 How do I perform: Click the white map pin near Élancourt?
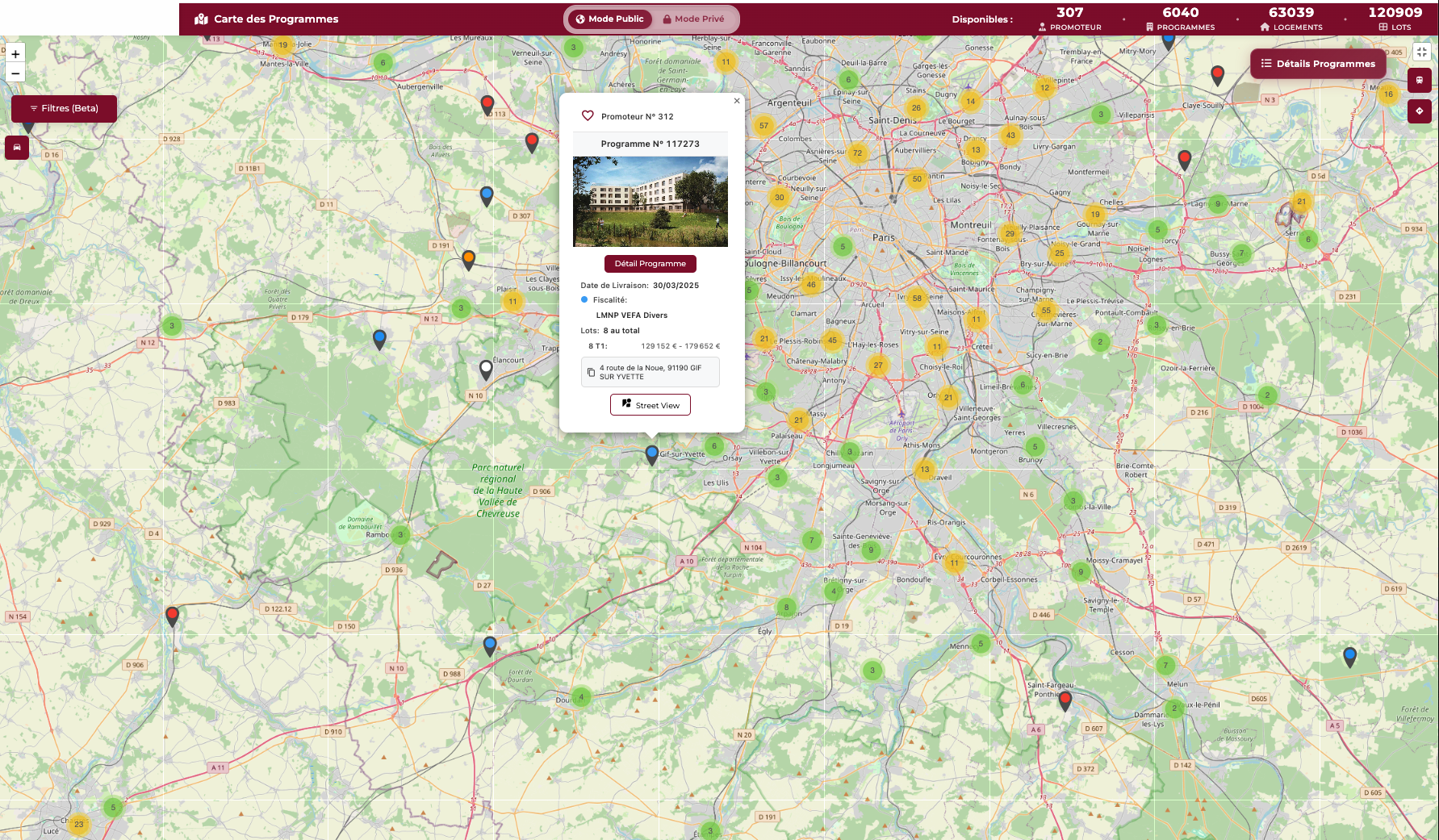click(486, 368)
